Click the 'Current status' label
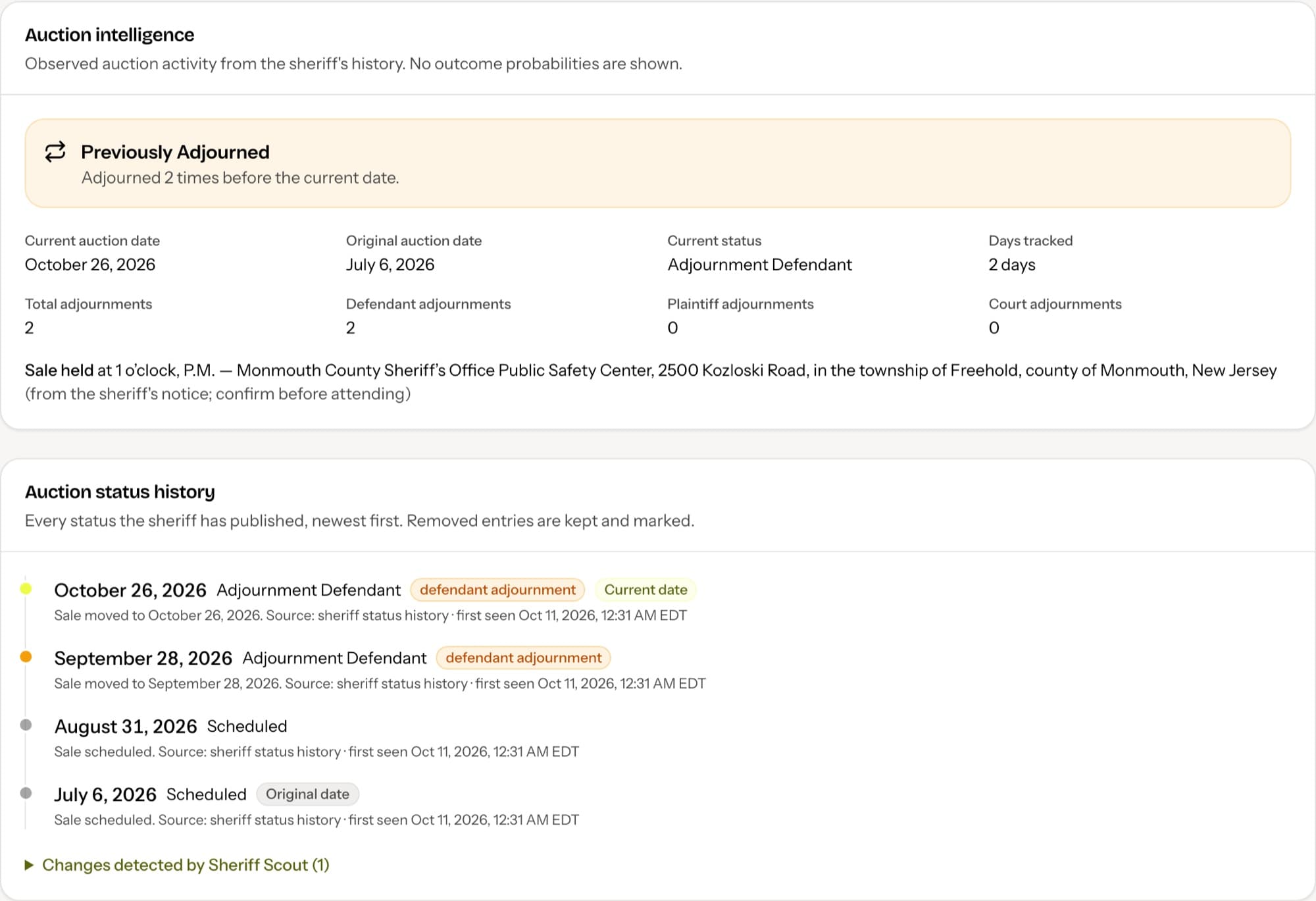Image resolution: width=1316 pixels, height=901 pixels. [x=714, y=241]
